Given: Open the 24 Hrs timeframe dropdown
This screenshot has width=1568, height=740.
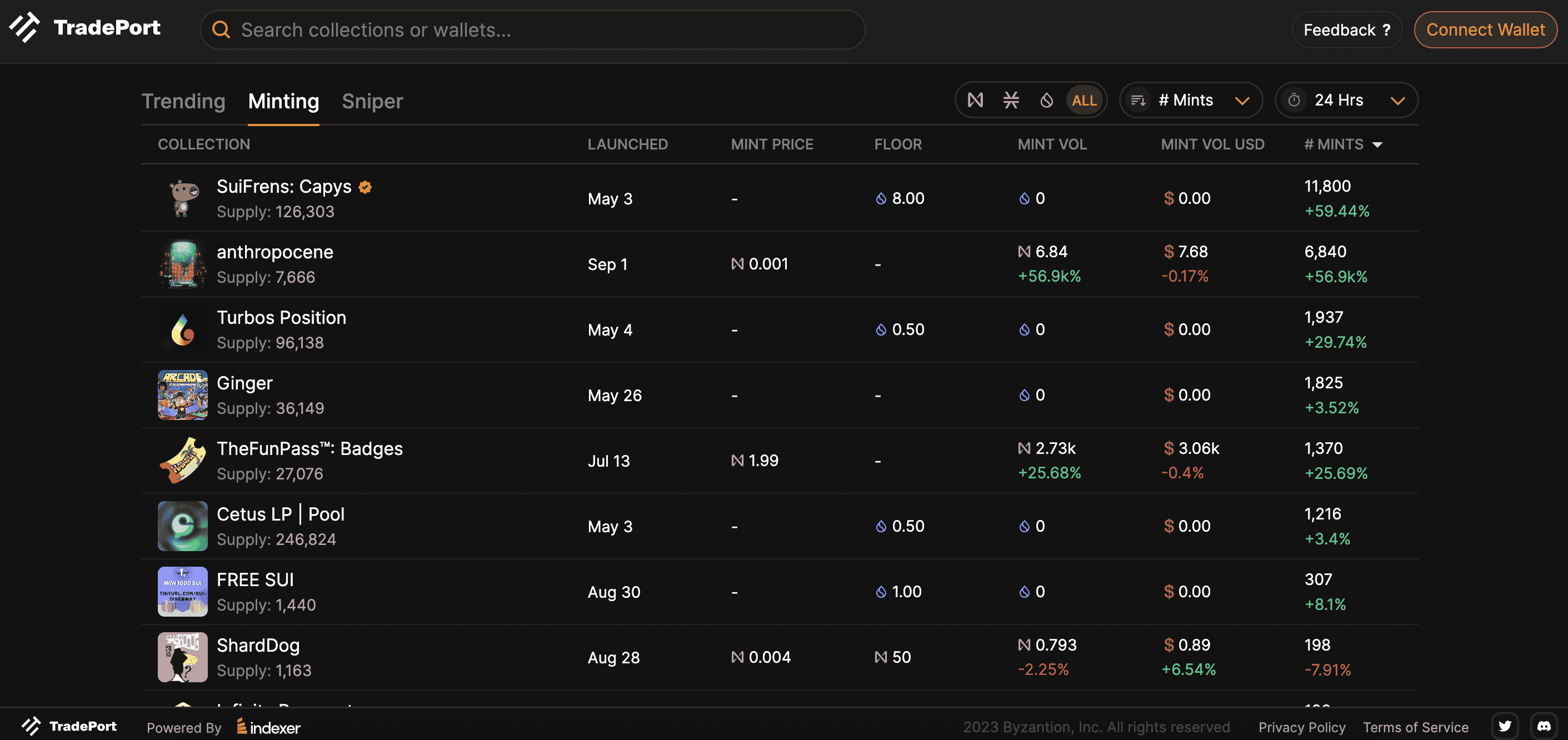Looking at the screenshot, I should [1346, 101].
